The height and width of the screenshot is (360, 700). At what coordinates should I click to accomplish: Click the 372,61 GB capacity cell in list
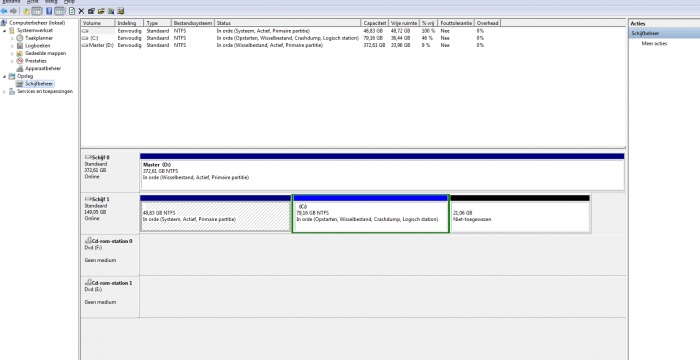point(374,46)
